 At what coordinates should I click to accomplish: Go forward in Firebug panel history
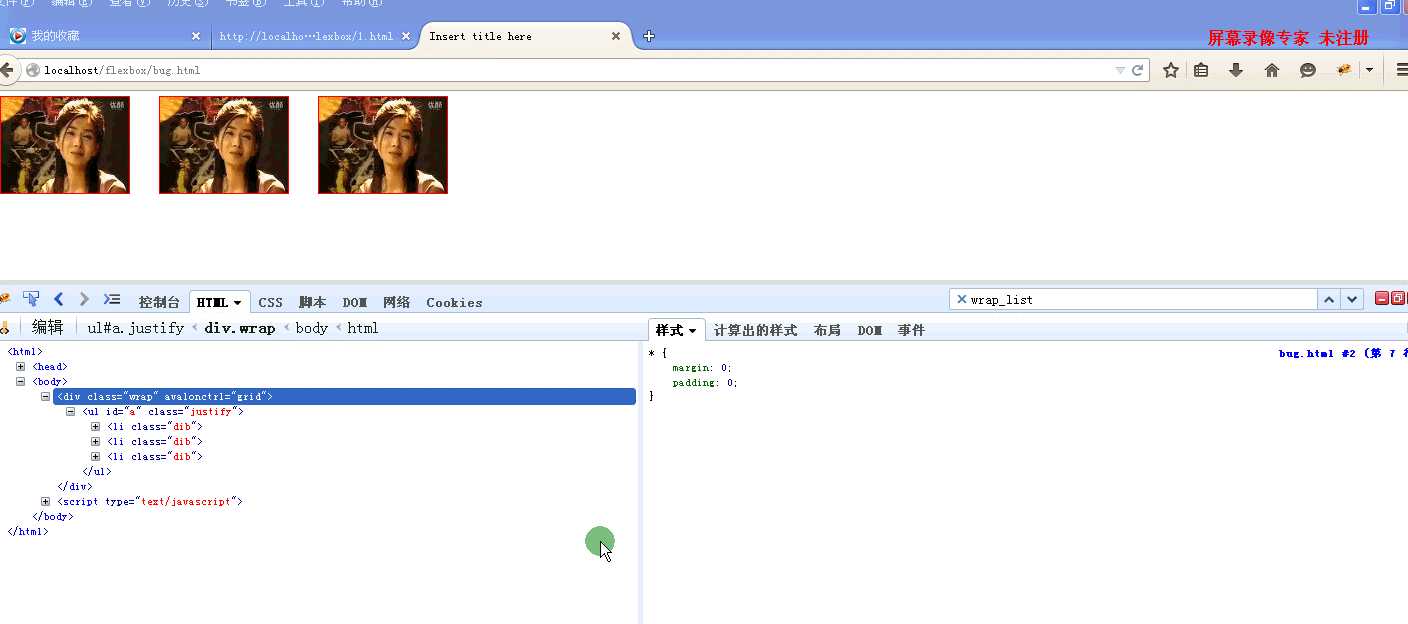tap(84, 299)
